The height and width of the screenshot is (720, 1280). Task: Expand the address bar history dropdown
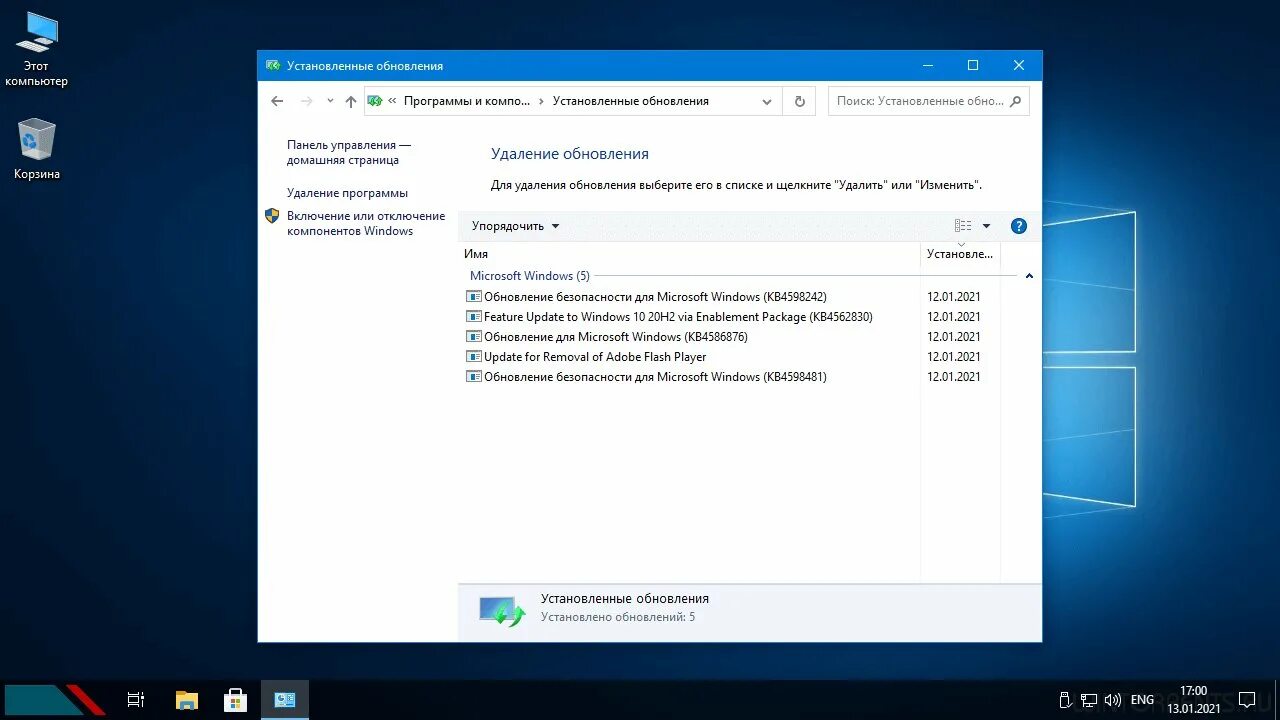[767, 101]
